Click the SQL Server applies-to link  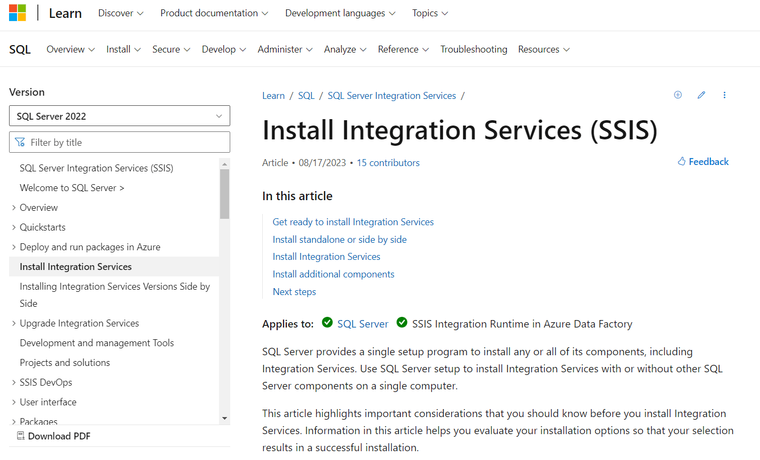point(363,324)
